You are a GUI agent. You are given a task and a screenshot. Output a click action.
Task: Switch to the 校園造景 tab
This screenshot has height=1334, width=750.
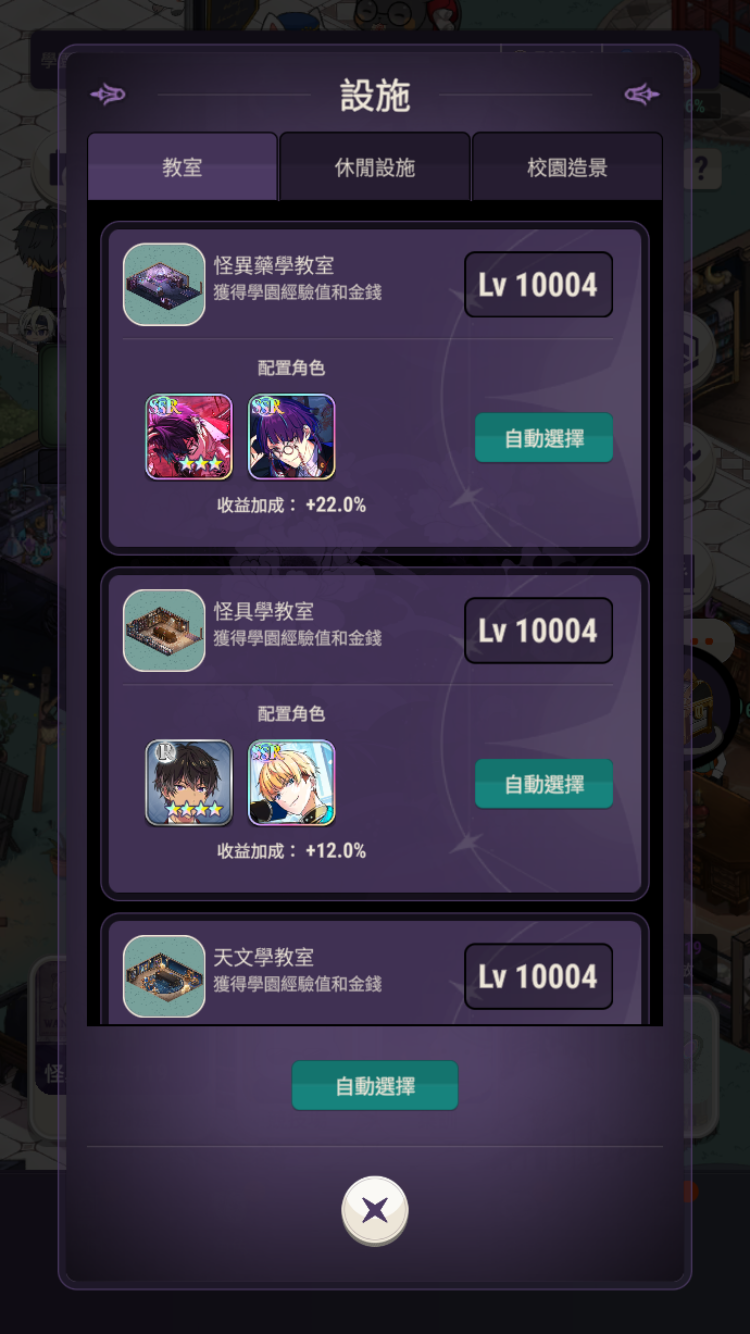[567, 167]
